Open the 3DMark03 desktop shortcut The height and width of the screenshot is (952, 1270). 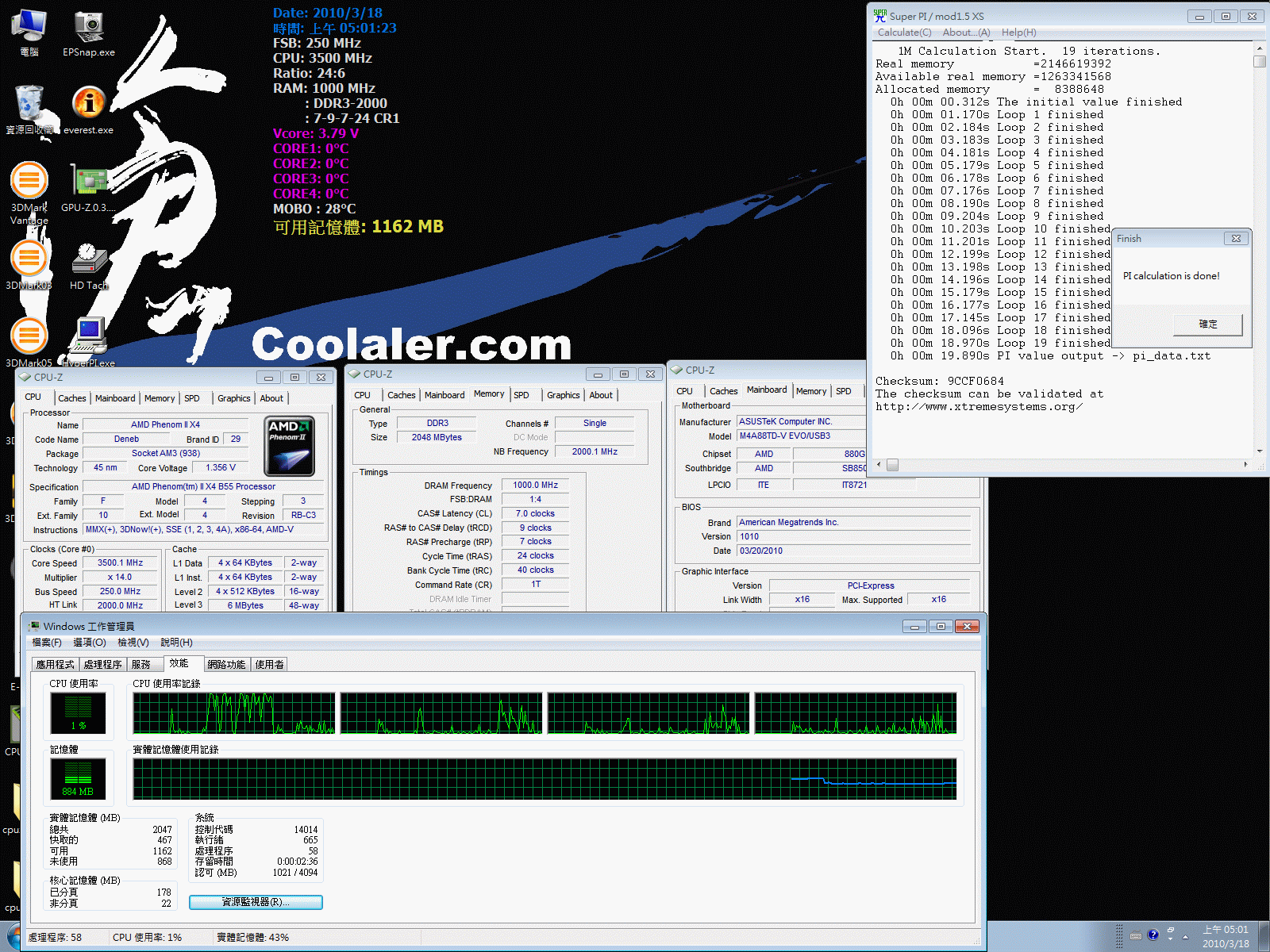coord(29,265)
